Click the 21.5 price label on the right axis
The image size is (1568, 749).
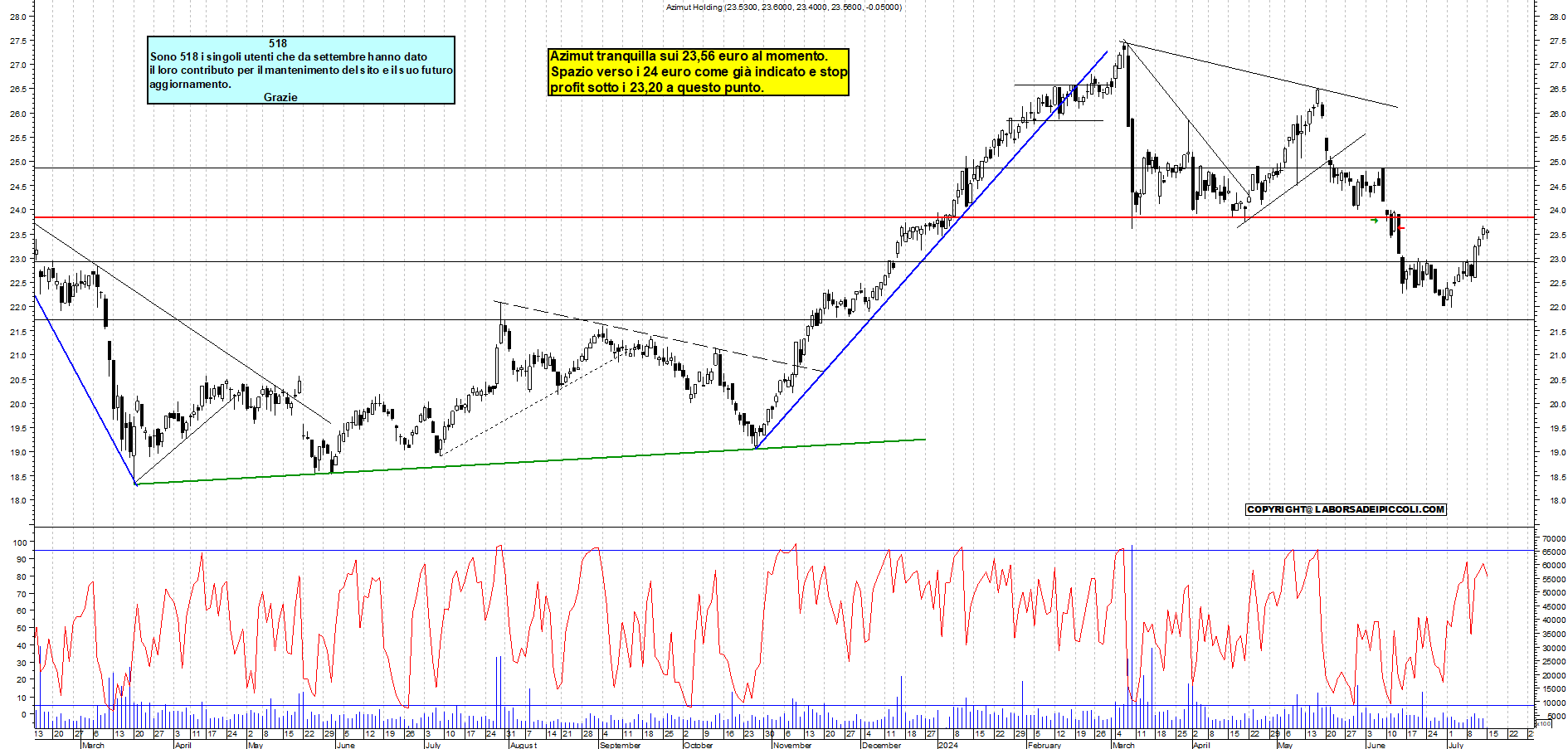(x=1557, y=332)
